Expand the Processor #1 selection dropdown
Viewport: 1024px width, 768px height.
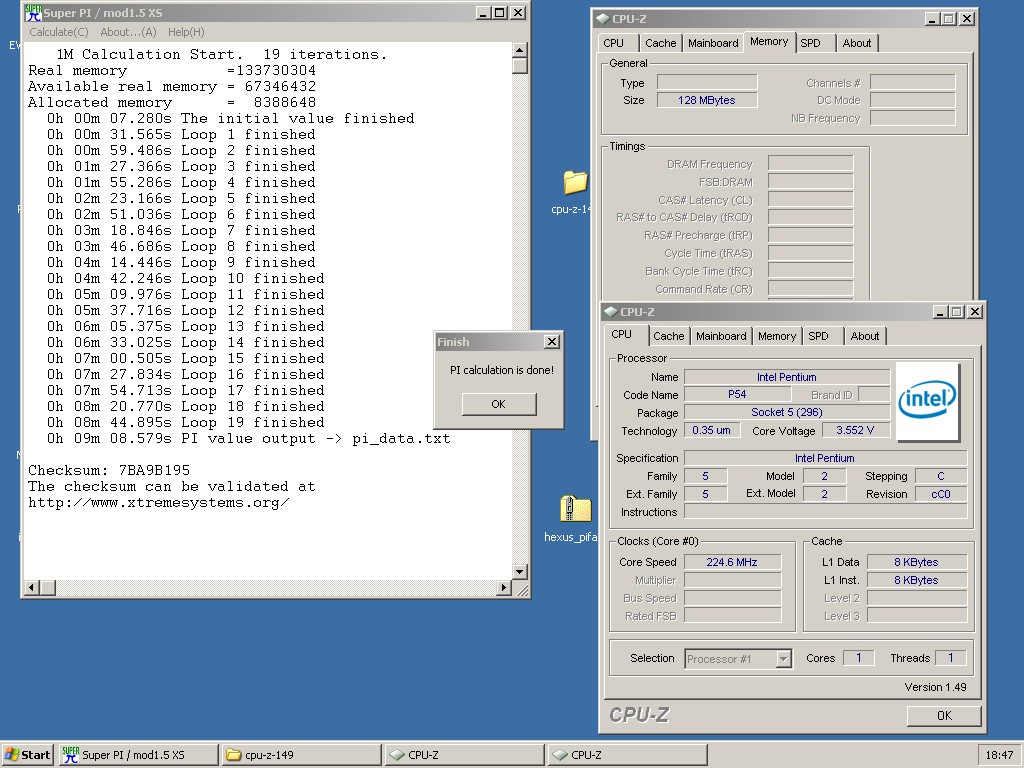pos(783,659)
